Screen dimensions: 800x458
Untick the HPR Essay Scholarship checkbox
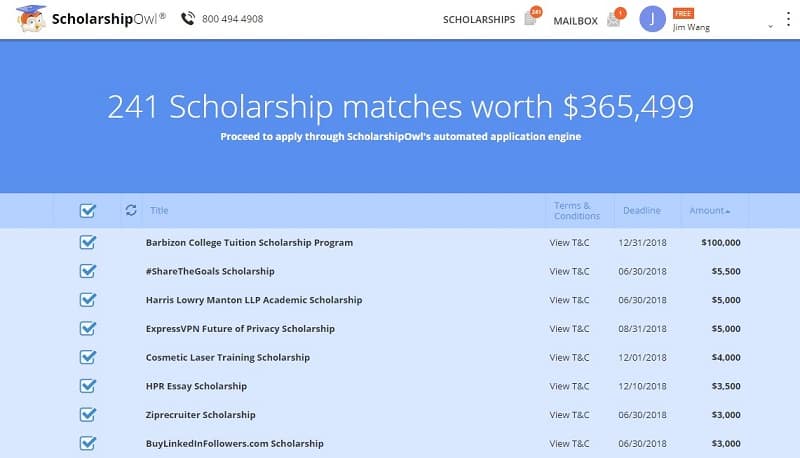[87, 386]
